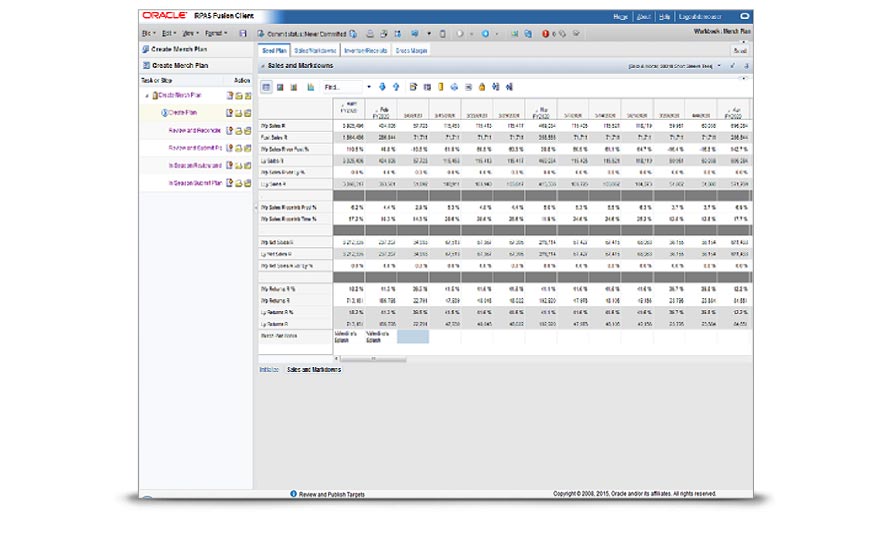Viewport: 880px width, 533px height.
Task: Collapse the Sales and Markdowns panel header
Action: click(262, 66)
